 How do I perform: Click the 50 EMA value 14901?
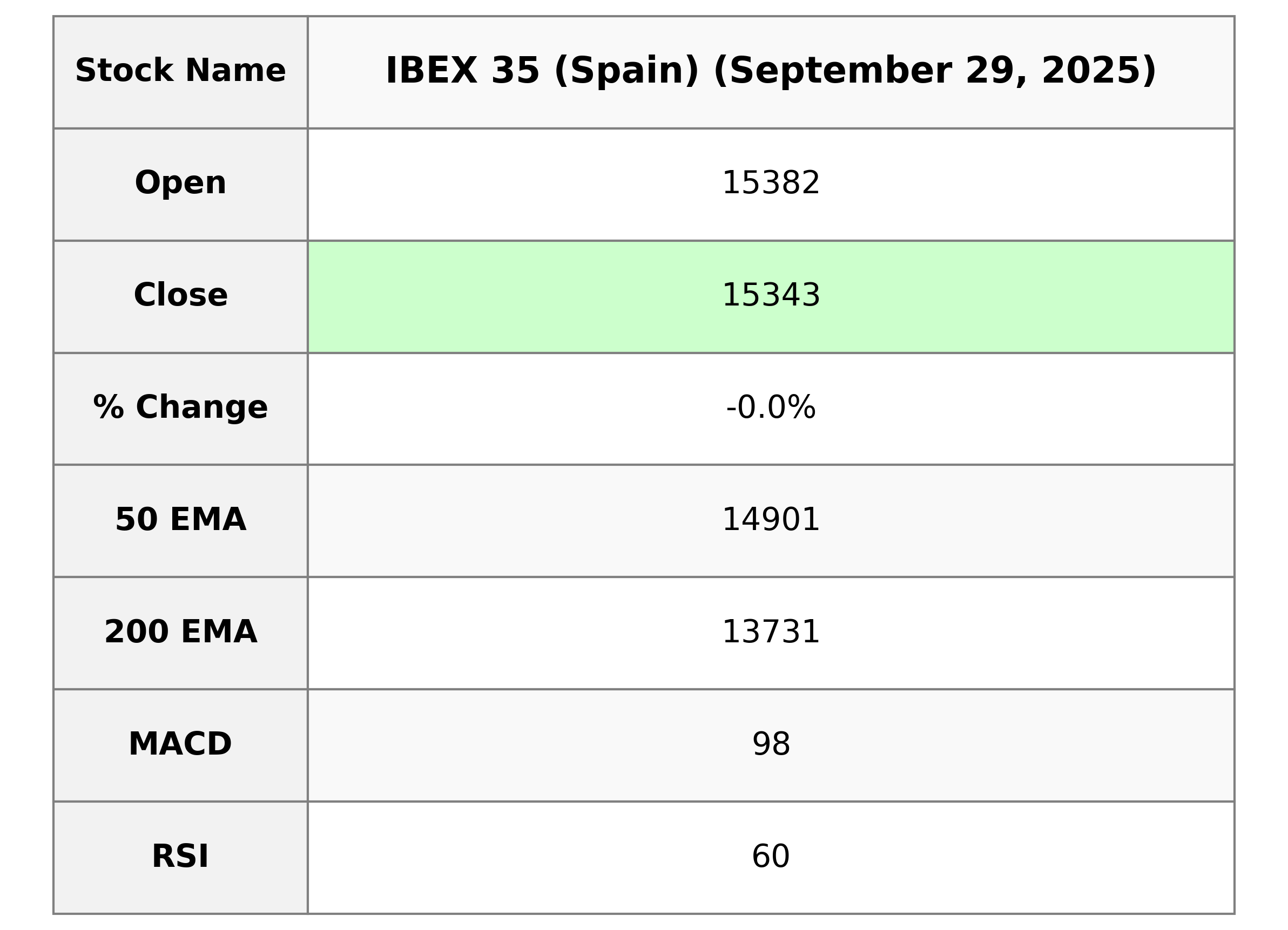(x=770, y=519)
